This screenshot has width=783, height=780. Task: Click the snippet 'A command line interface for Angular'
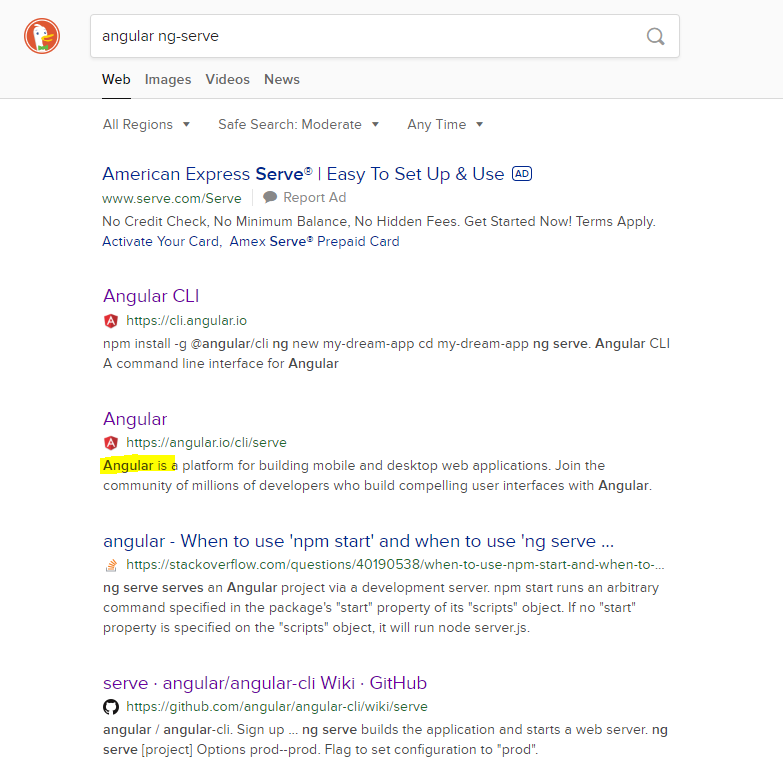(x=221, y=364)
